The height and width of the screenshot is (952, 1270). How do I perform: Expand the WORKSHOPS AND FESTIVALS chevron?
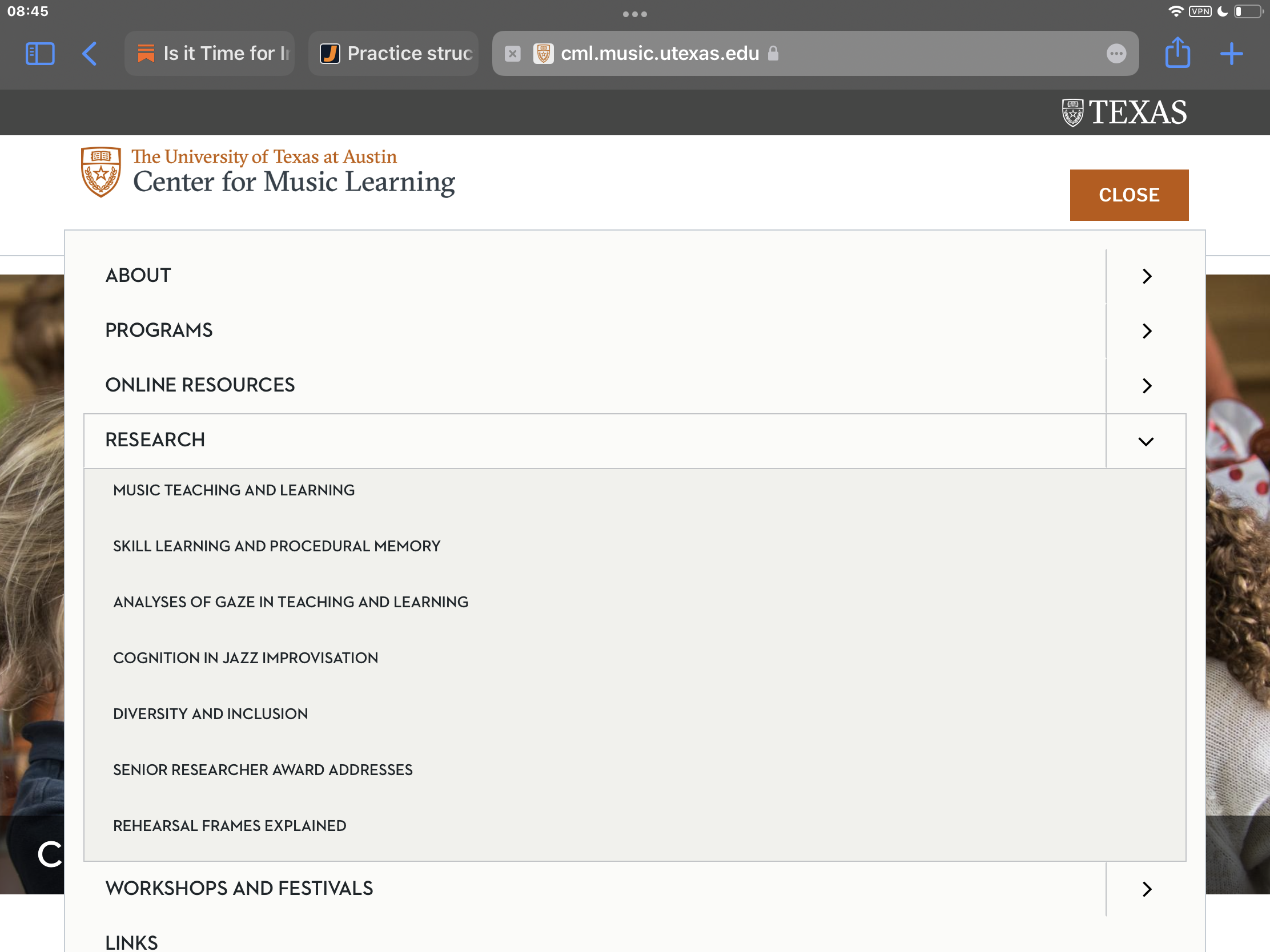click(1146, 889)
